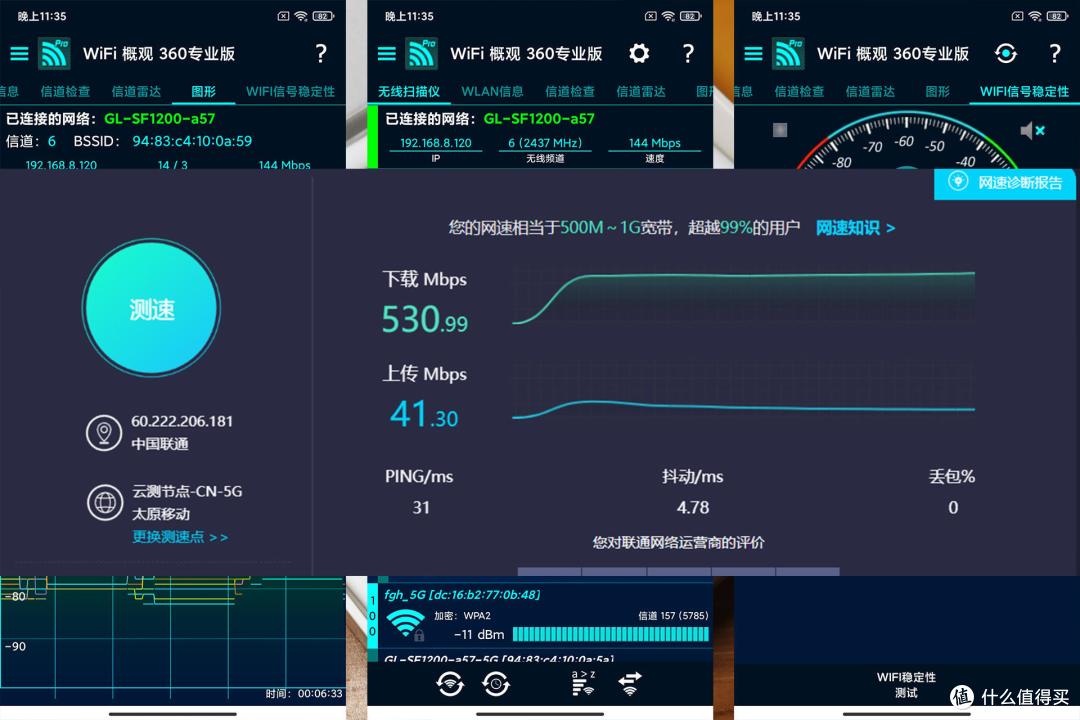Click BSSID value 94:83:c4:10:0a:59
Screen dimensions: 1080x720
192,141
